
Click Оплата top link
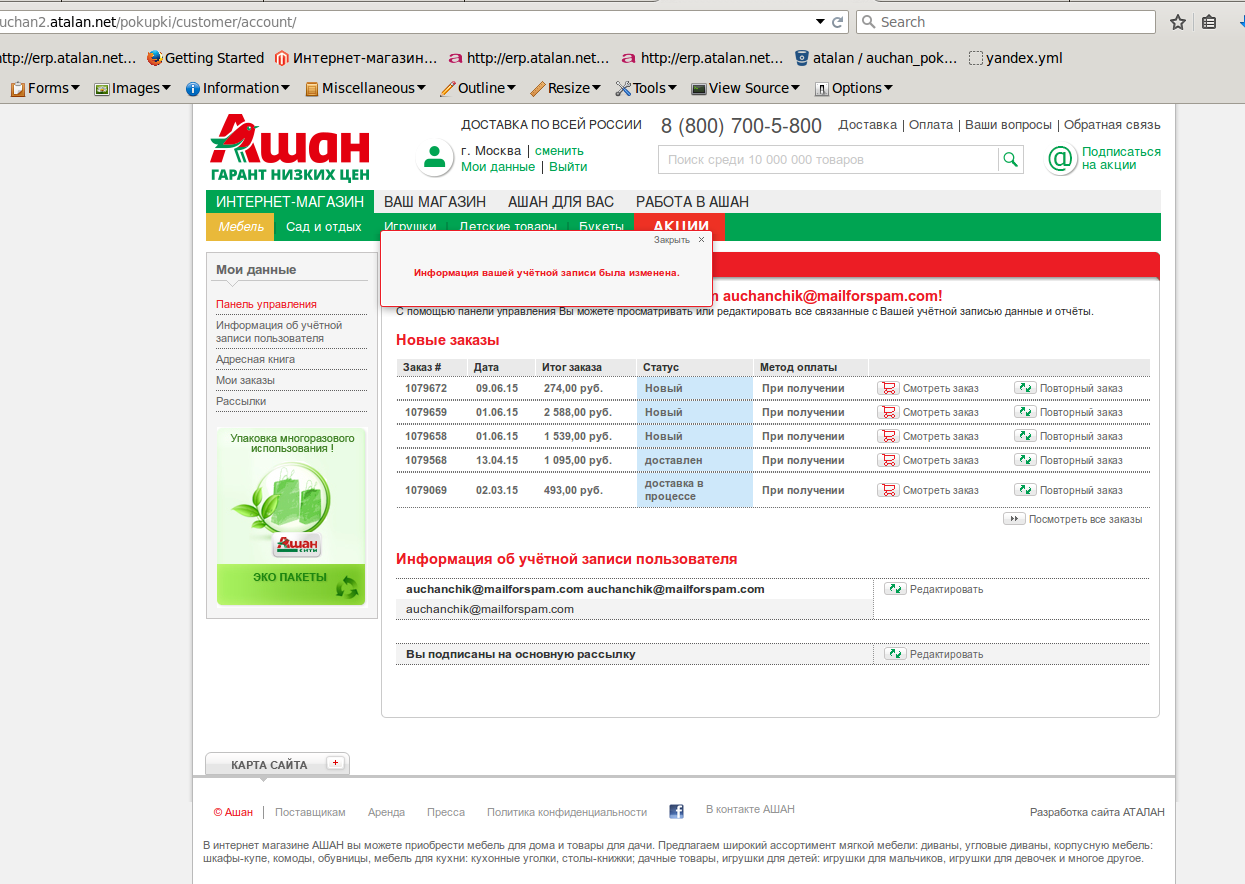tap(931, 125)
